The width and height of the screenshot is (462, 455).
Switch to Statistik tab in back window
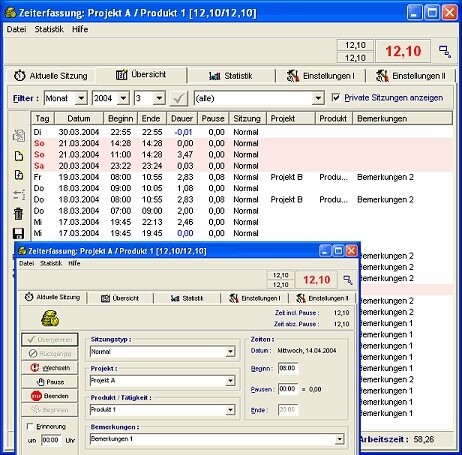click(x=231, y=76)
